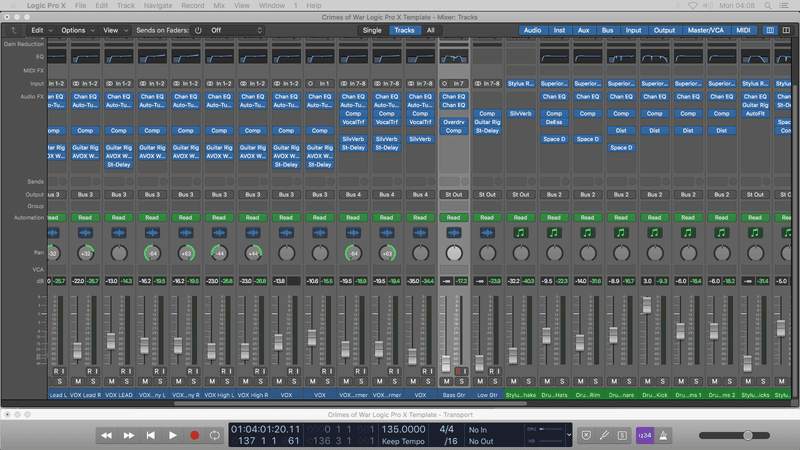This screenshot has width=800, height=450.
Task: Open Sends on Faders Off dropdown
Action: pos(236,30)
